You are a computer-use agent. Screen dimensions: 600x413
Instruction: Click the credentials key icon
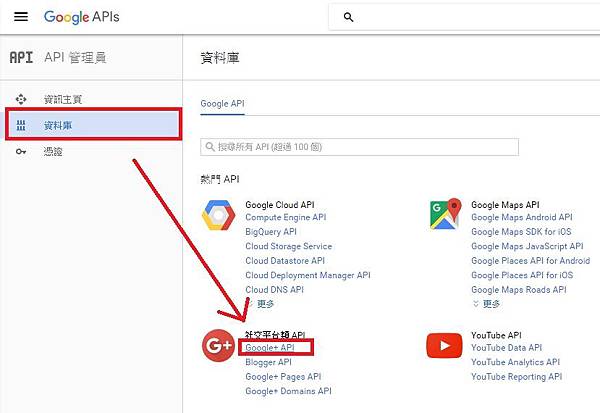21,152
